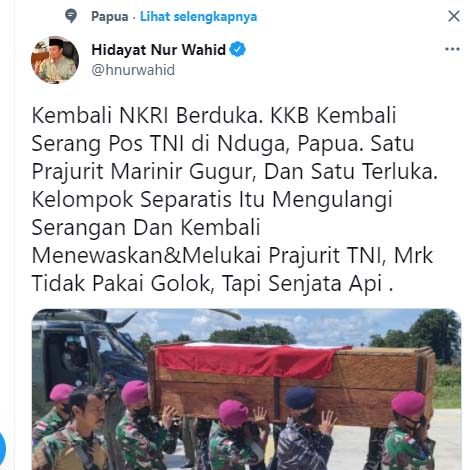Screen dimensions: 472x470
Task: Open the attached funeral photo
Action: coord(246,389)
